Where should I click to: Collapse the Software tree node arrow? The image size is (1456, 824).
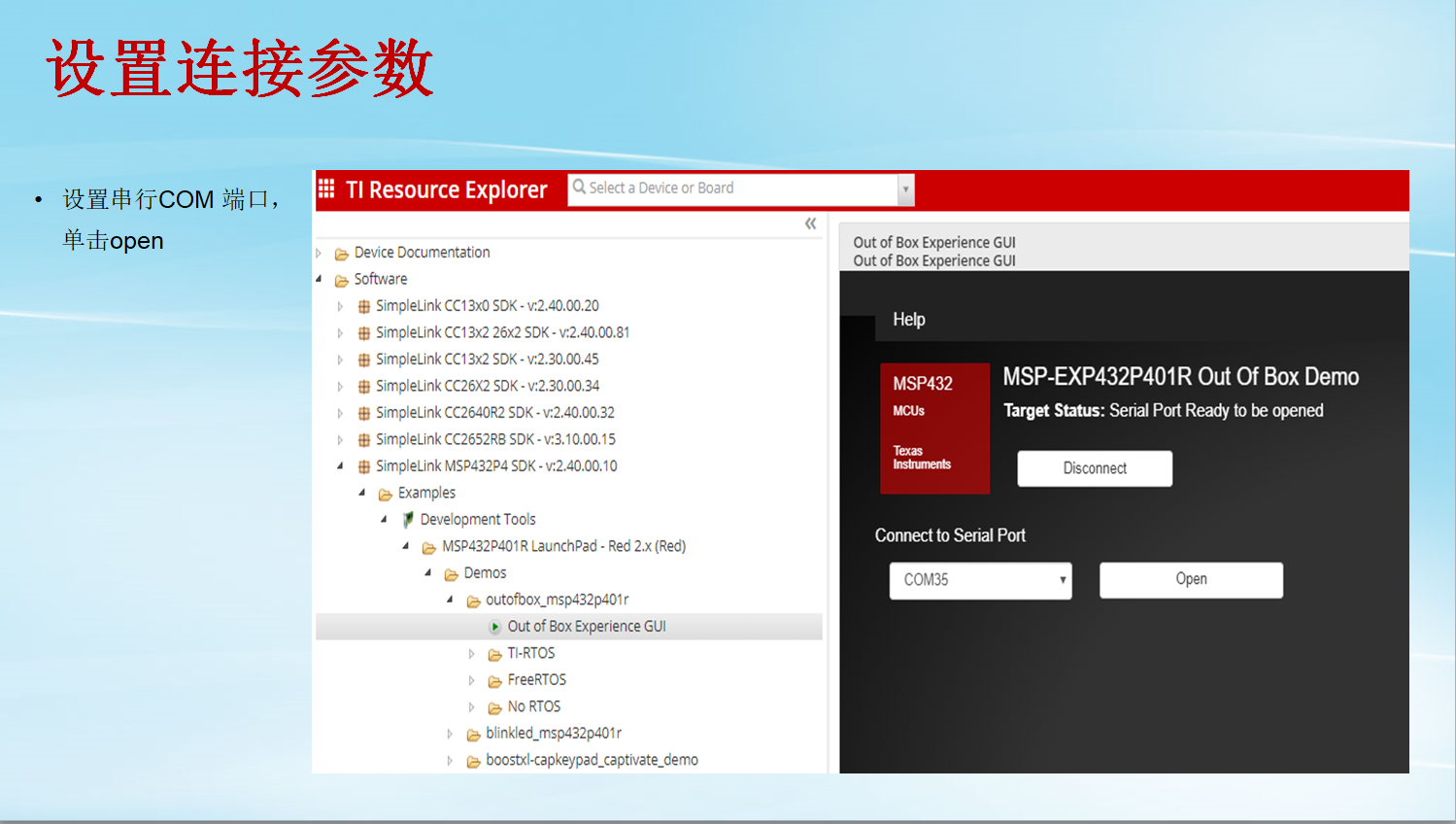click(319, 279)
